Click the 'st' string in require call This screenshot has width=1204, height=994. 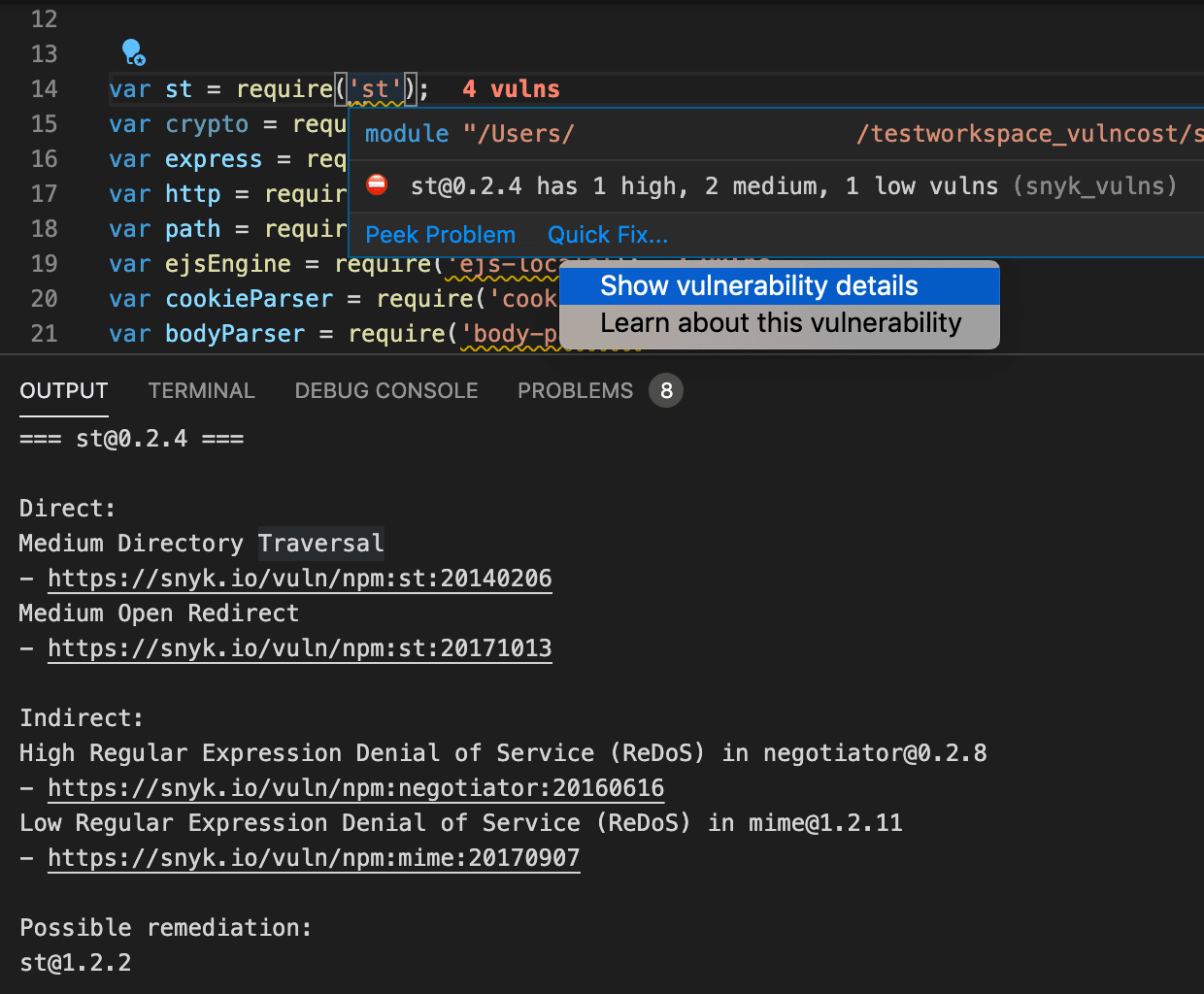coord(376,89)
